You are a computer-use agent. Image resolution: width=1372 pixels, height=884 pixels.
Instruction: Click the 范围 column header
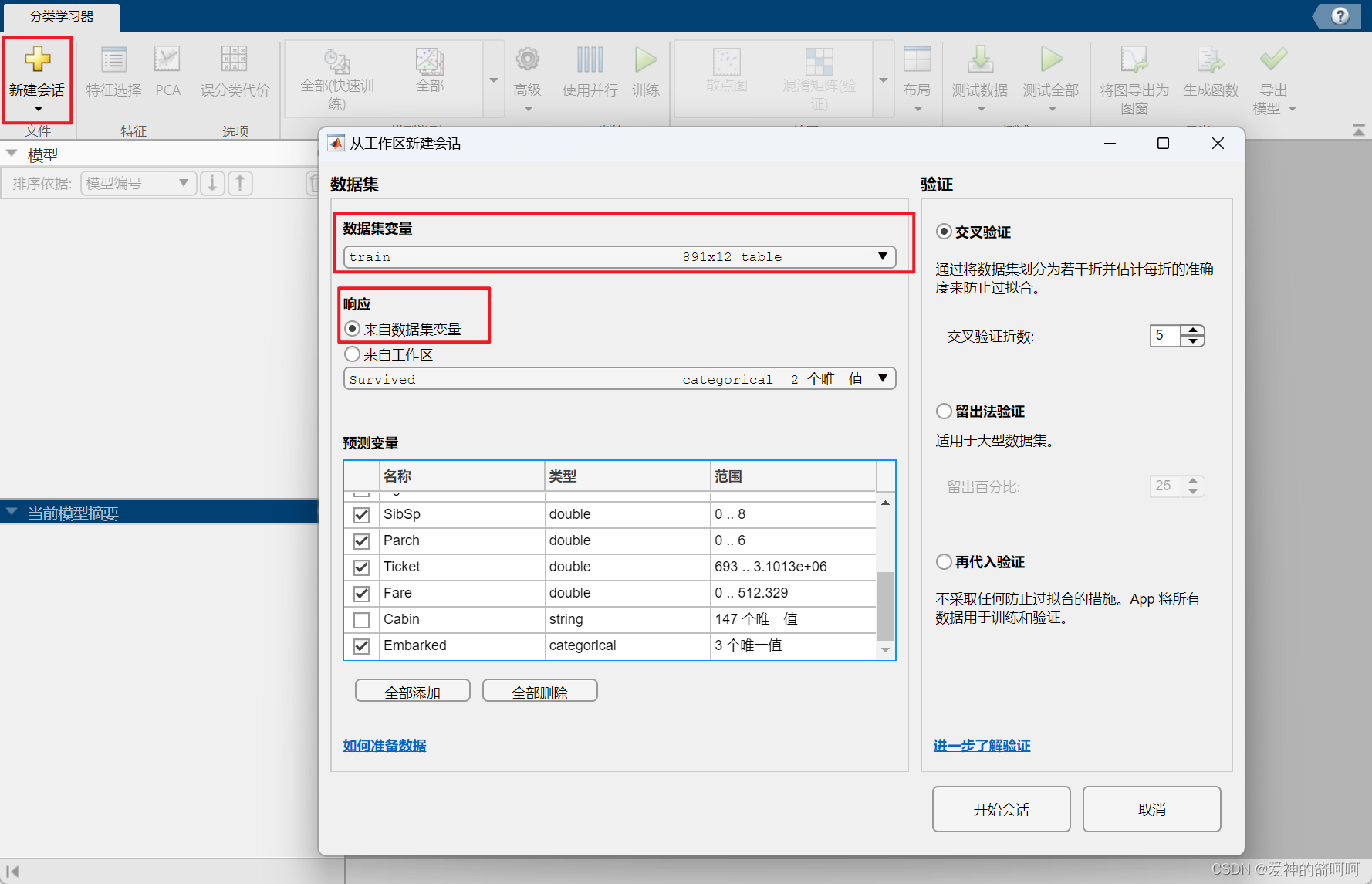tap(793, 476)
